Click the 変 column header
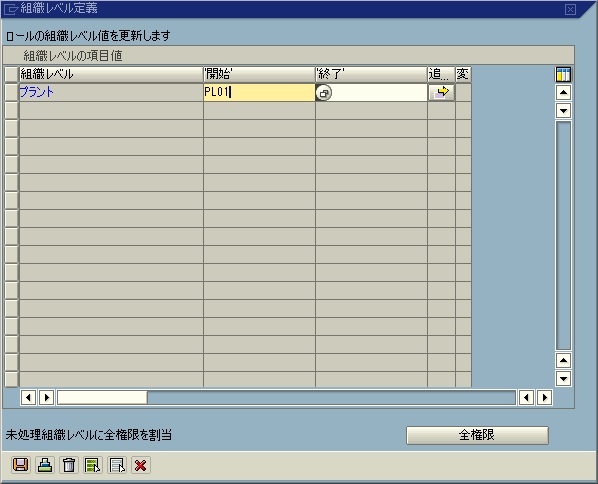Image resolution: width=598 pixels, height=484 pixels. [x=463, y=74]
